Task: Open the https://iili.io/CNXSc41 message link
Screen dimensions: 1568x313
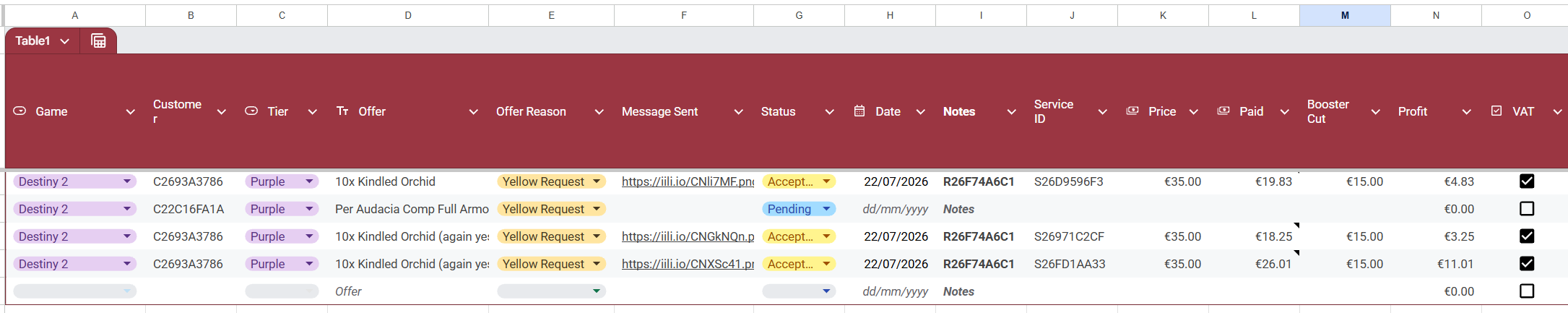Action: (x=688, y=264)
